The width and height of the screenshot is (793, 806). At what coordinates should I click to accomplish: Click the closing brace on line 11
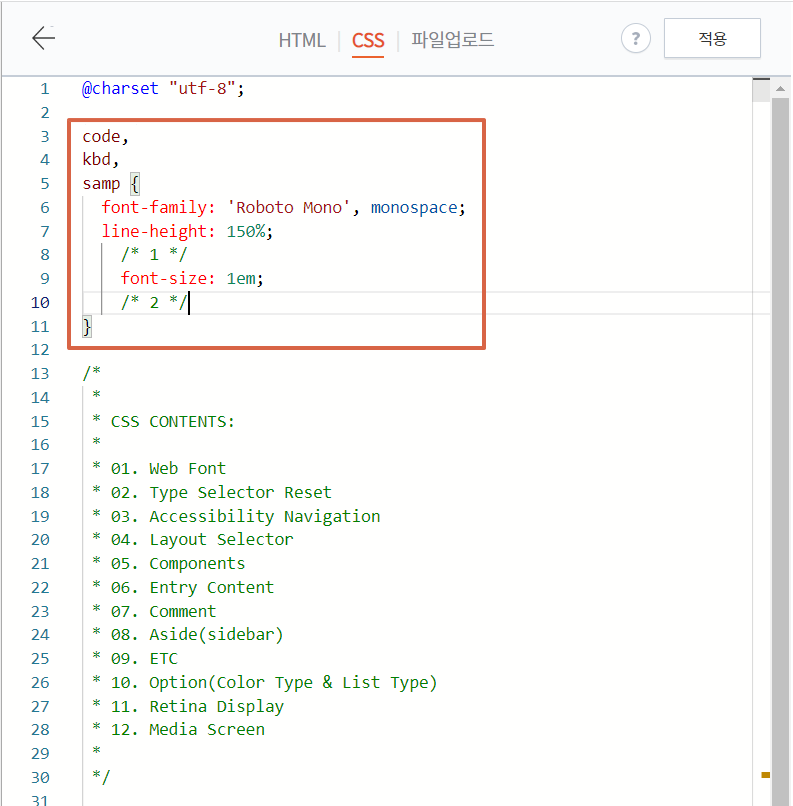(x=87, y=326)
